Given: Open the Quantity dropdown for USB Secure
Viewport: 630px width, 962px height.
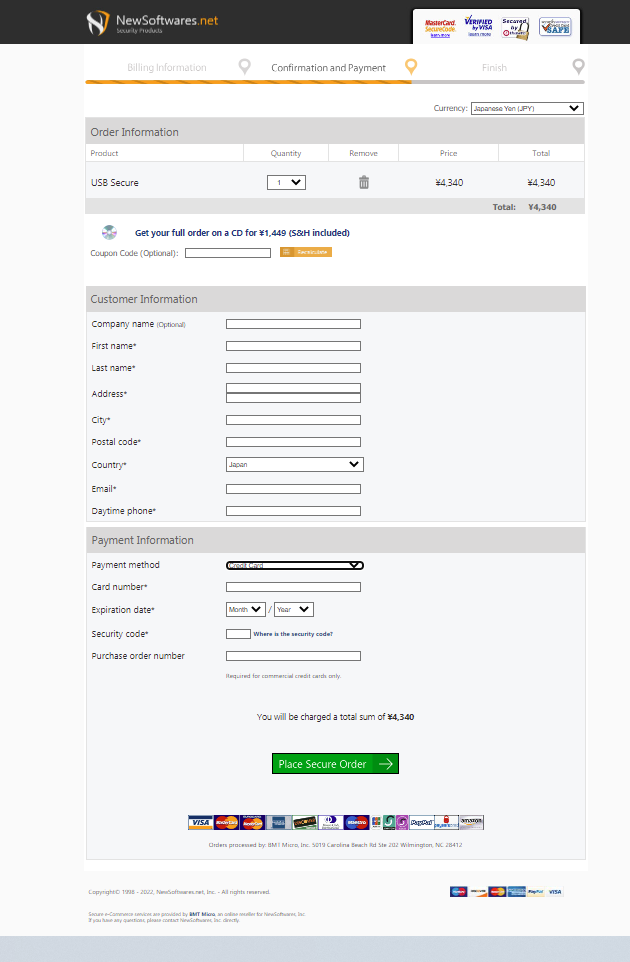Looking at the screenshot, I should [286, 183].
